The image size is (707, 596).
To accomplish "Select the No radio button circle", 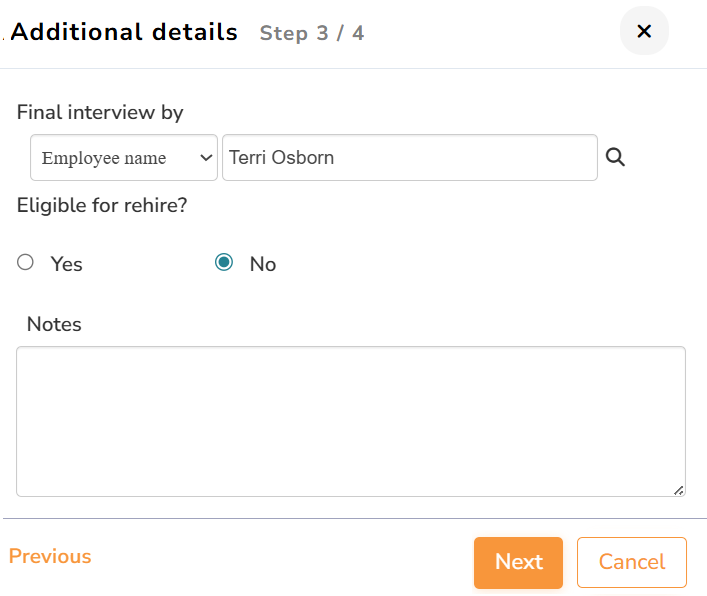I will pyautogui.click(x=225, y=263).
